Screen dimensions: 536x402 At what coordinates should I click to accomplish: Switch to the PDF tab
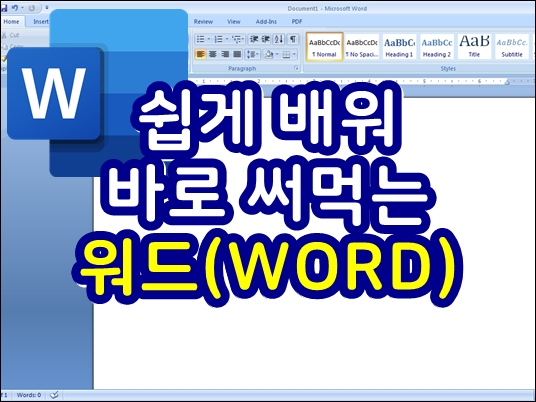[x=297, y=22]
